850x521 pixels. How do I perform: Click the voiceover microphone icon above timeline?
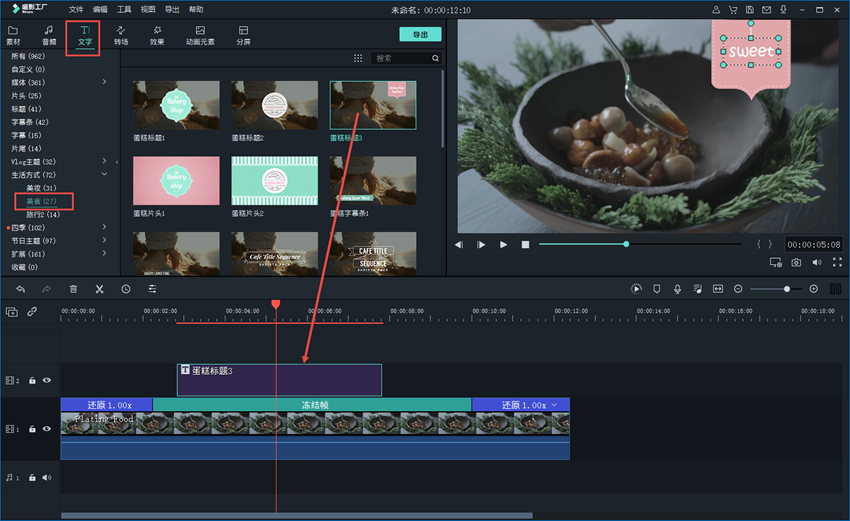click(x=677, y=289)
